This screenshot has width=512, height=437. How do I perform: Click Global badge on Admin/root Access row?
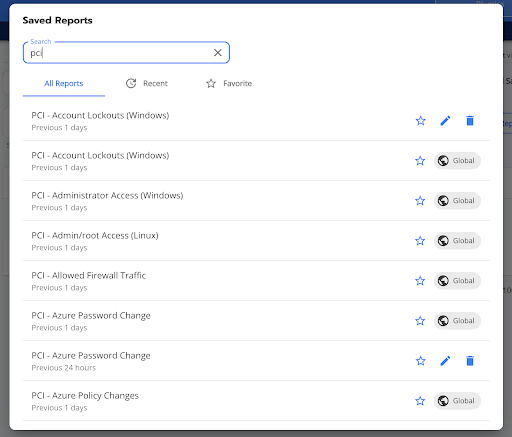tap(457, 241)
